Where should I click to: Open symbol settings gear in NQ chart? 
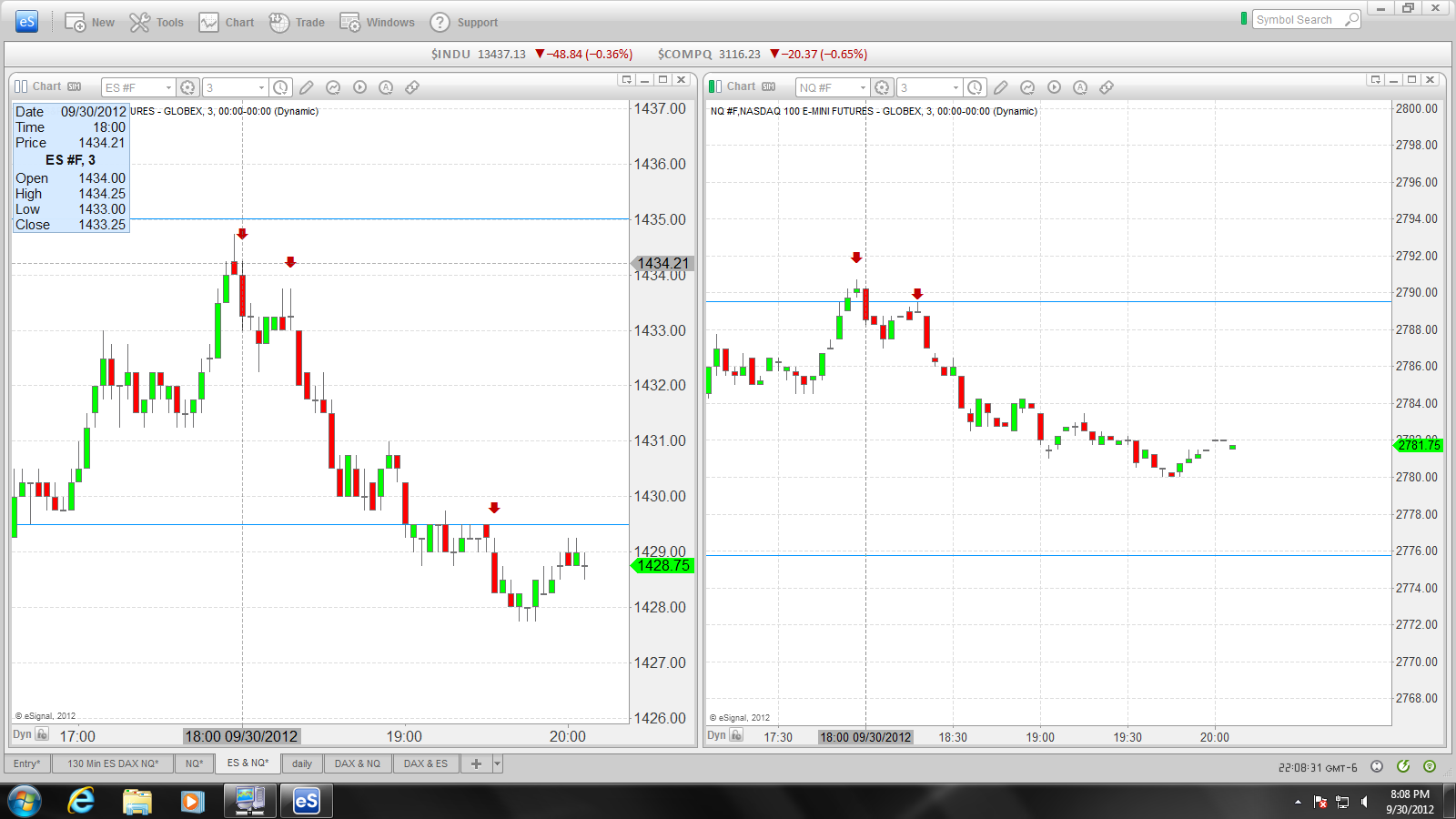coord(882,87)
